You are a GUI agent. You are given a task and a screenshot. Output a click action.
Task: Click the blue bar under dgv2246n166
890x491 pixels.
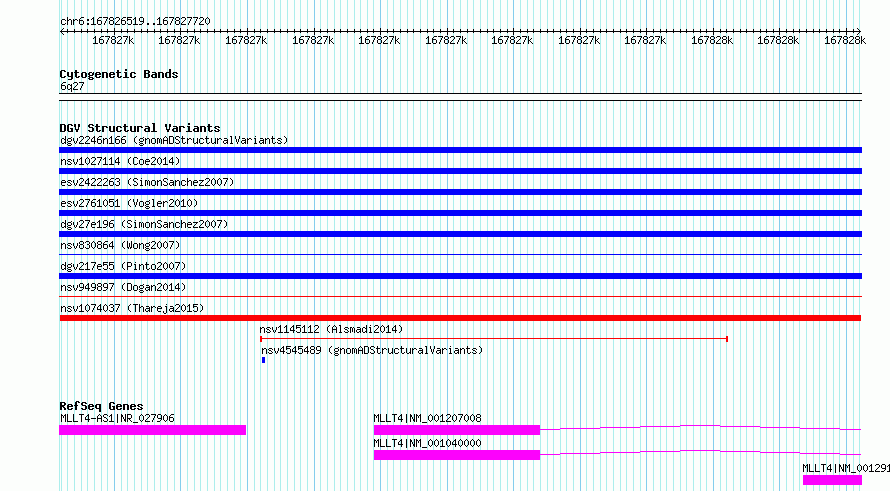point(460,150)
